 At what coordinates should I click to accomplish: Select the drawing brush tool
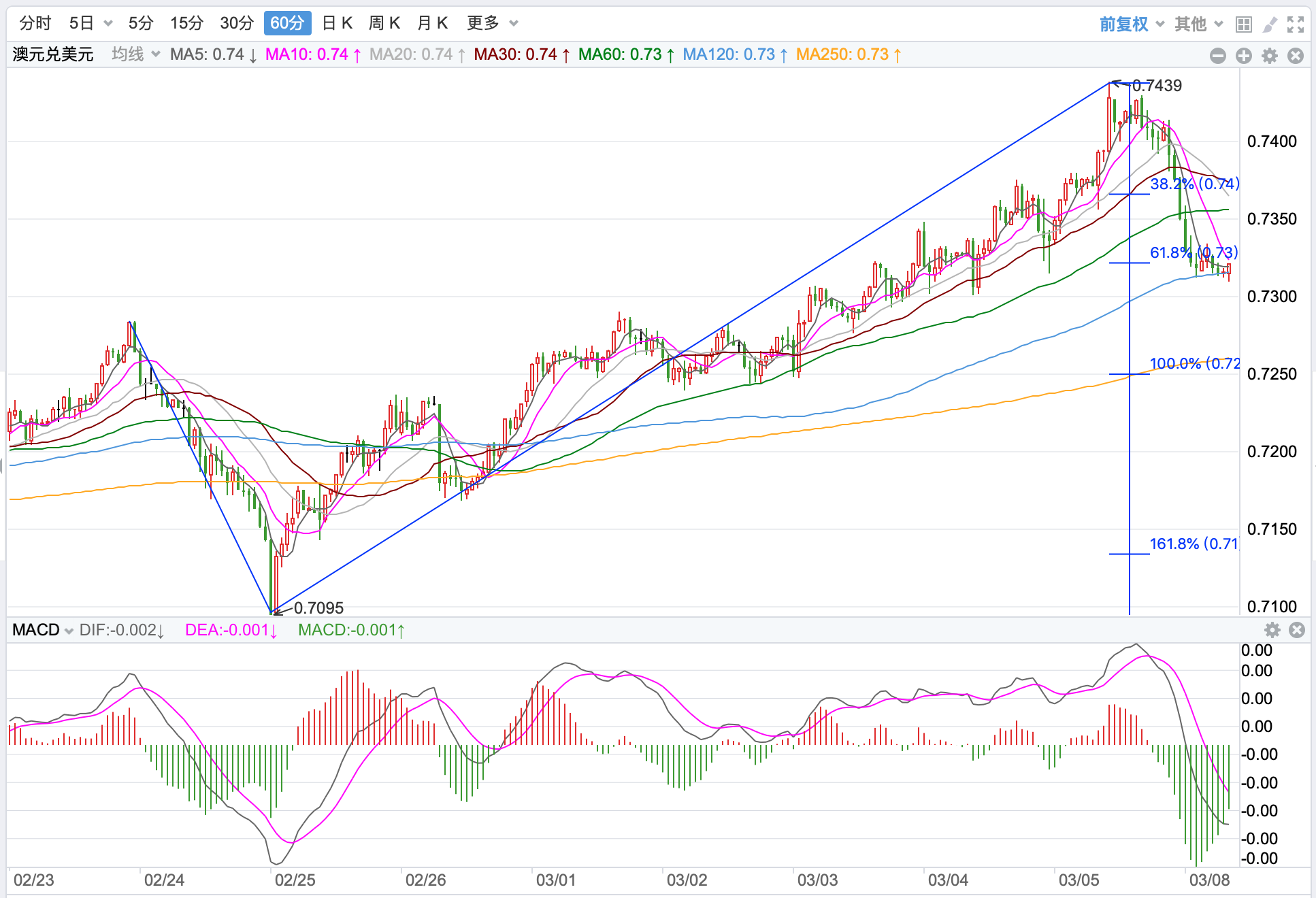1270,24
